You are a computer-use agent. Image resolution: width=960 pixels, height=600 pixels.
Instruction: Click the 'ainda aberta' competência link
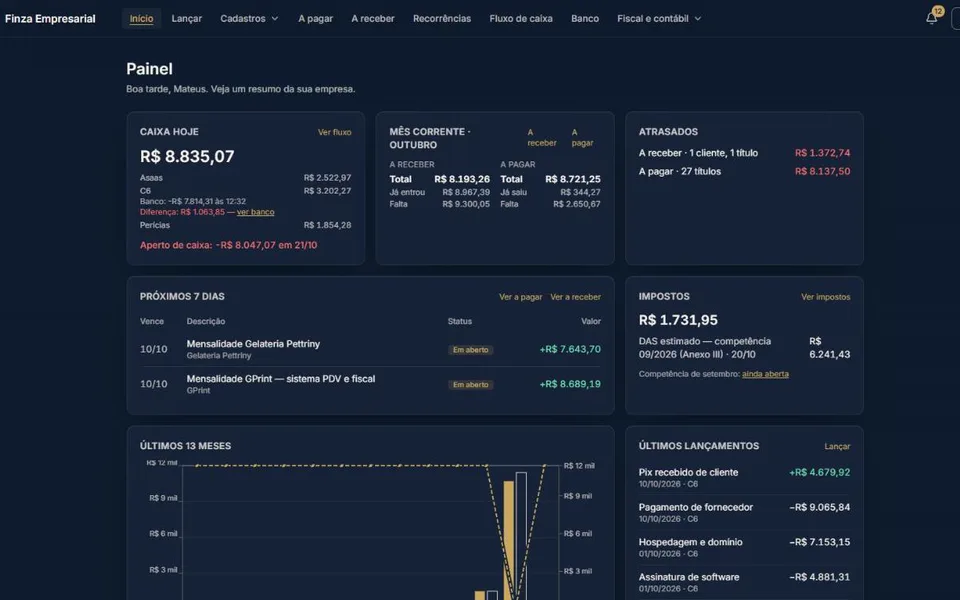pyautogui.click(x=765, y=374)
